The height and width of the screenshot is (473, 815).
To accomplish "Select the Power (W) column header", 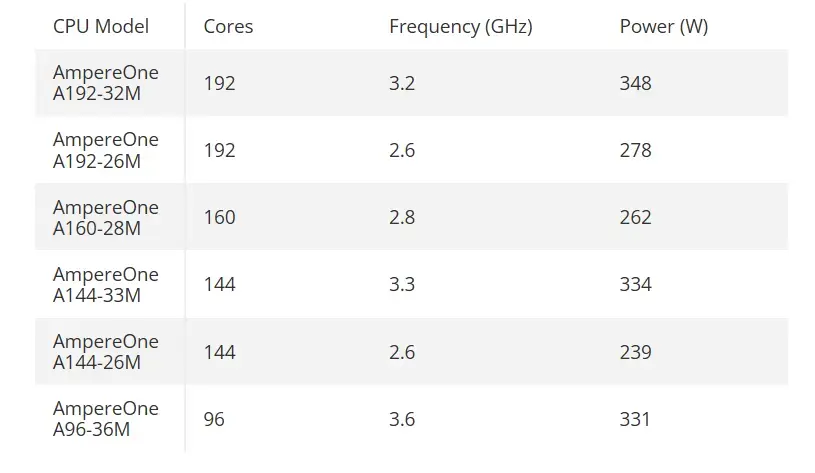I will click(x=664, y=27).
